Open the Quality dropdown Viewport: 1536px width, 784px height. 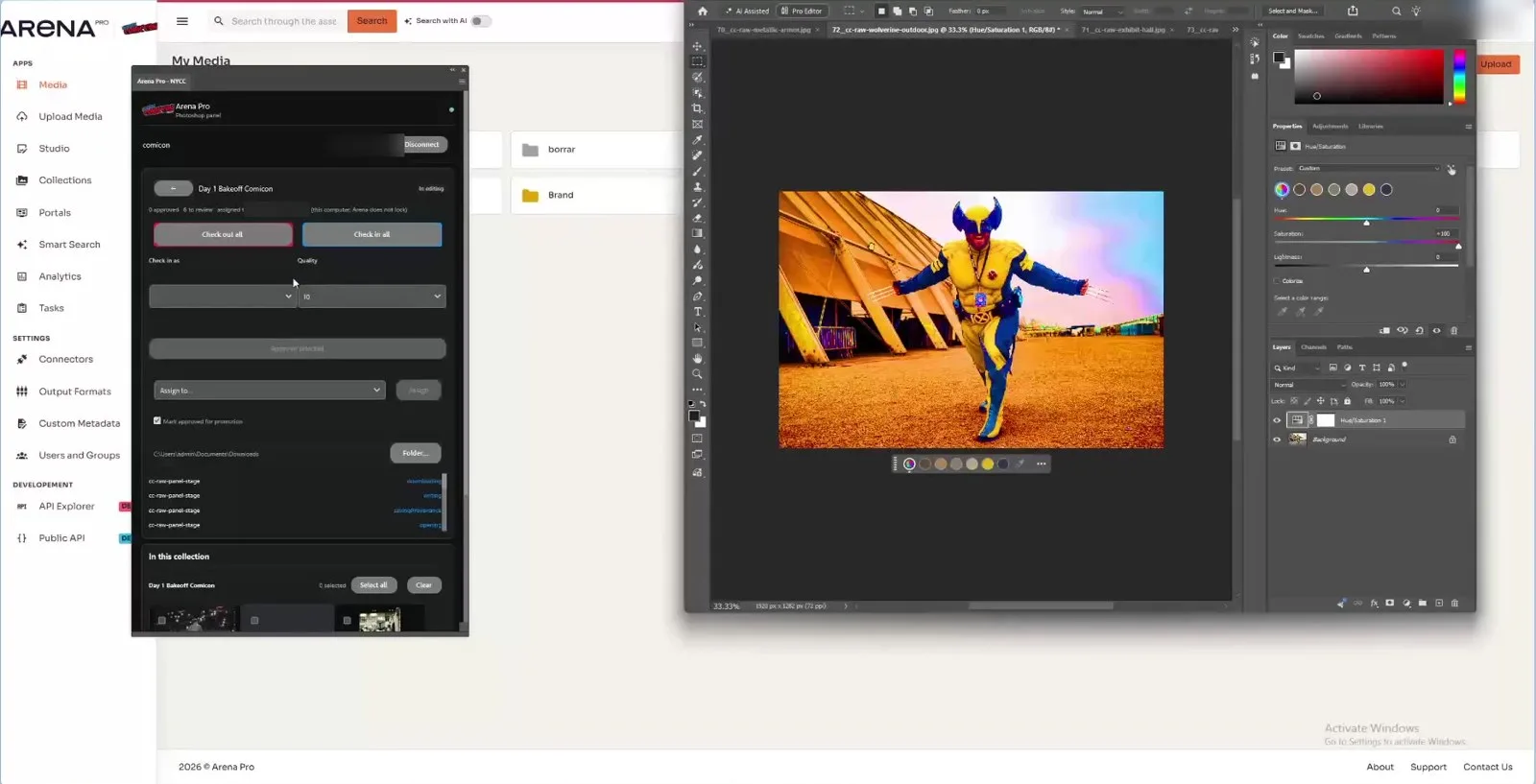pos(372,297)
